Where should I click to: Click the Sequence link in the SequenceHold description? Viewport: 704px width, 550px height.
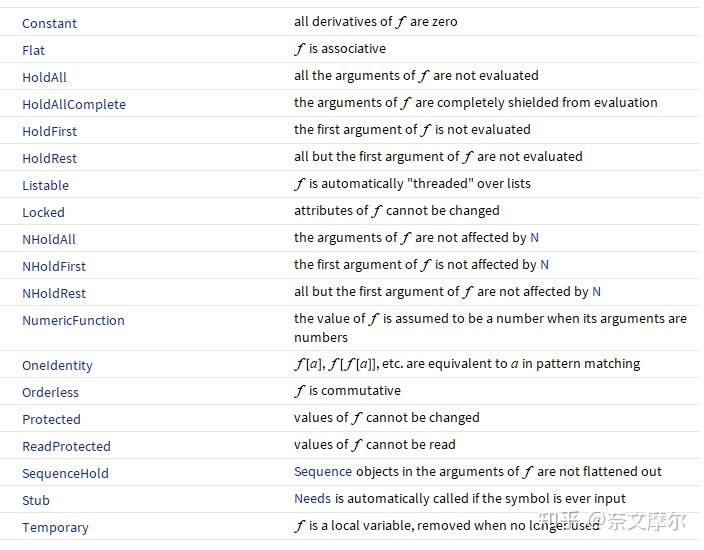point(323,472)
